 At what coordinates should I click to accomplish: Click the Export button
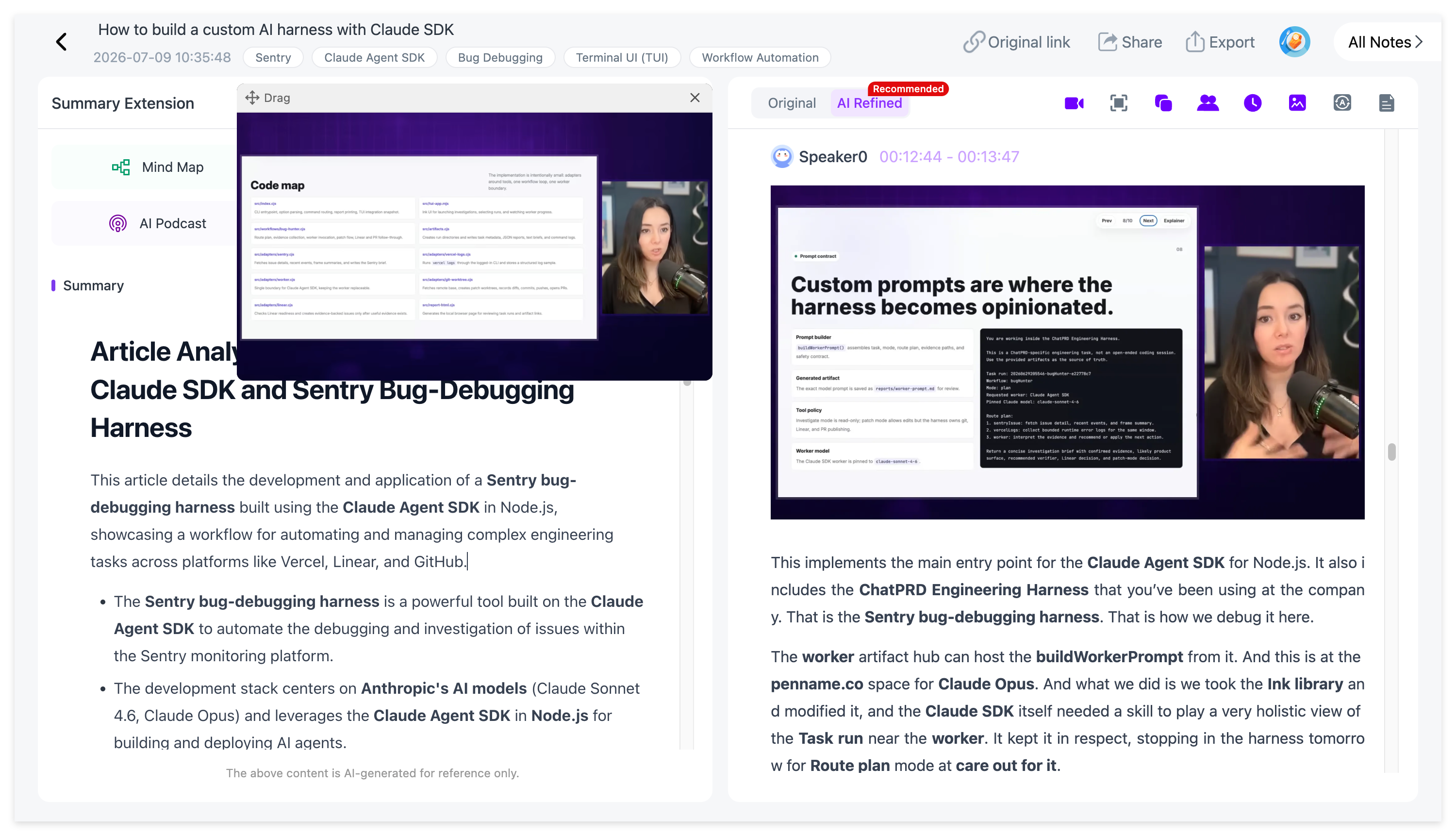(x=1220, y=42)
